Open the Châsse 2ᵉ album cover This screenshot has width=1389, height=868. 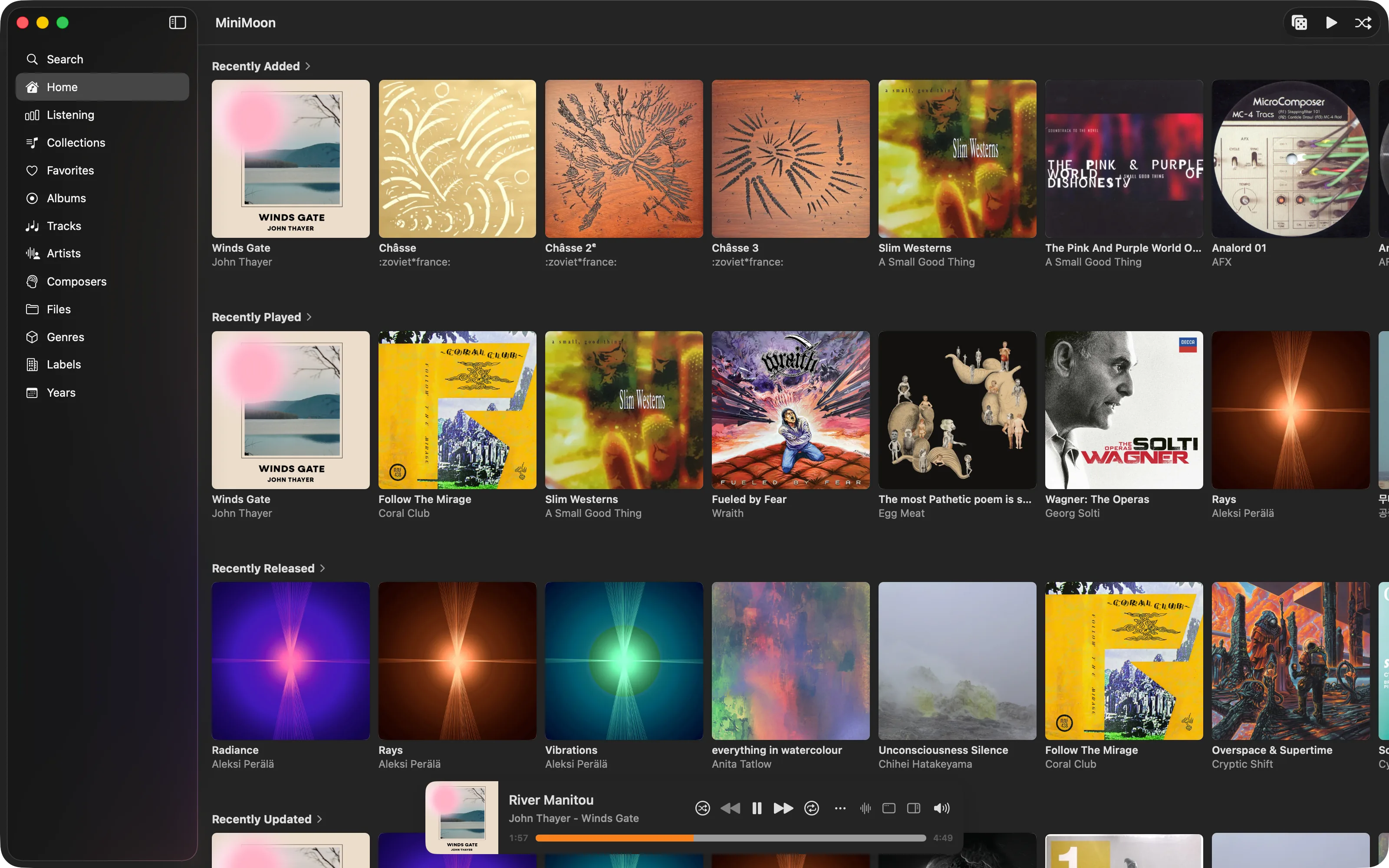click(x=624, y=158)
